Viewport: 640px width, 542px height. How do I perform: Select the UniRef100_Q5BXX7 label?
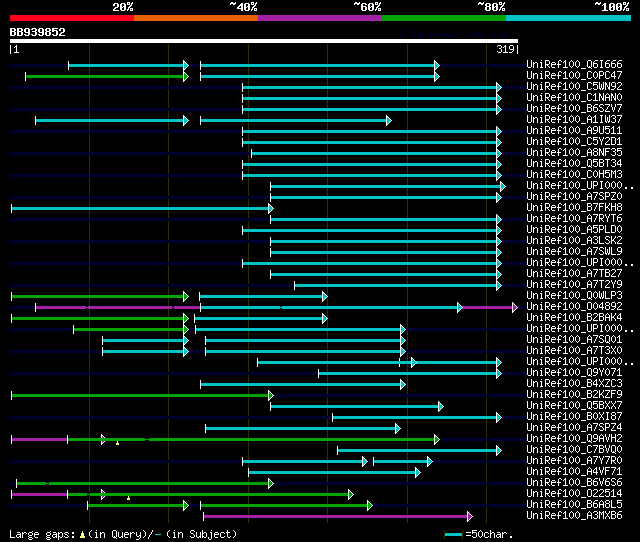click(x=574, y=406)
